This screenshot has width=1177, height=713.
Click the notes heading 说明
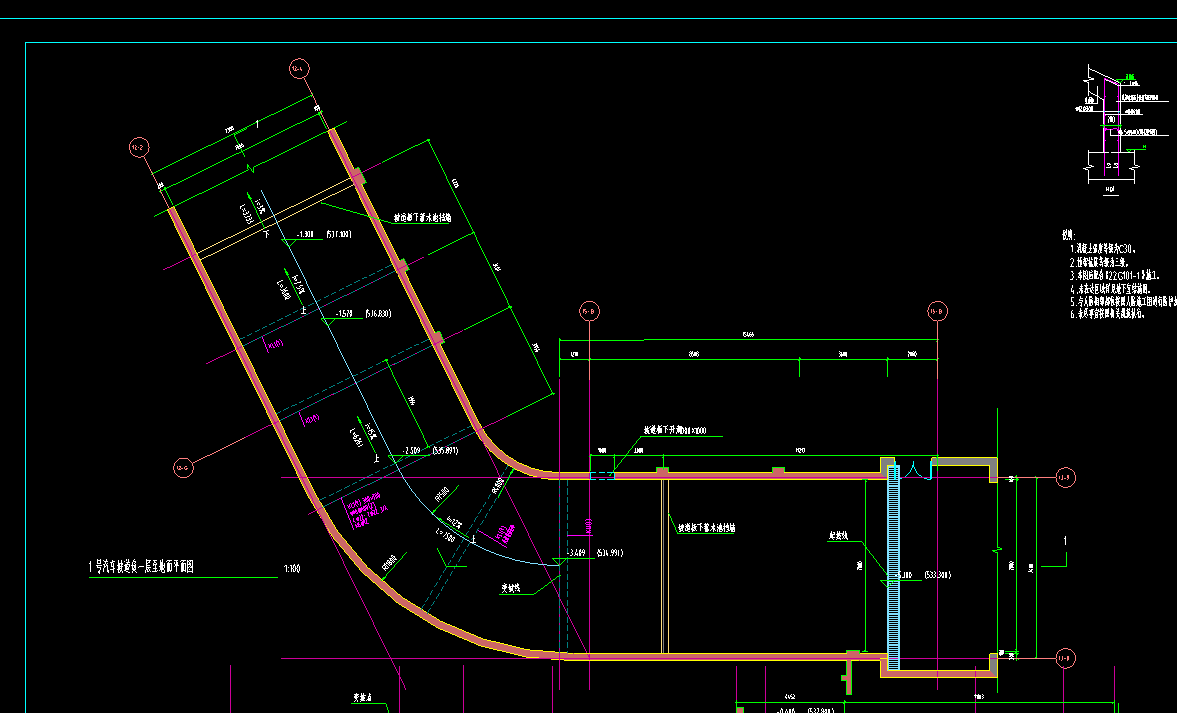(1069, 236)
